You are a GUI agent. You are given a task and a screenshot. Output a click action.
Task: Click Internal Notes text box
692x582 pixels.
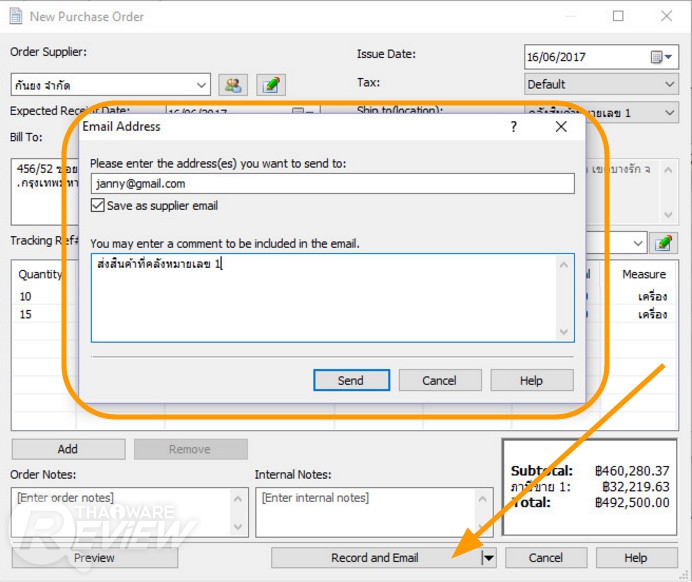tap(374, 512)
